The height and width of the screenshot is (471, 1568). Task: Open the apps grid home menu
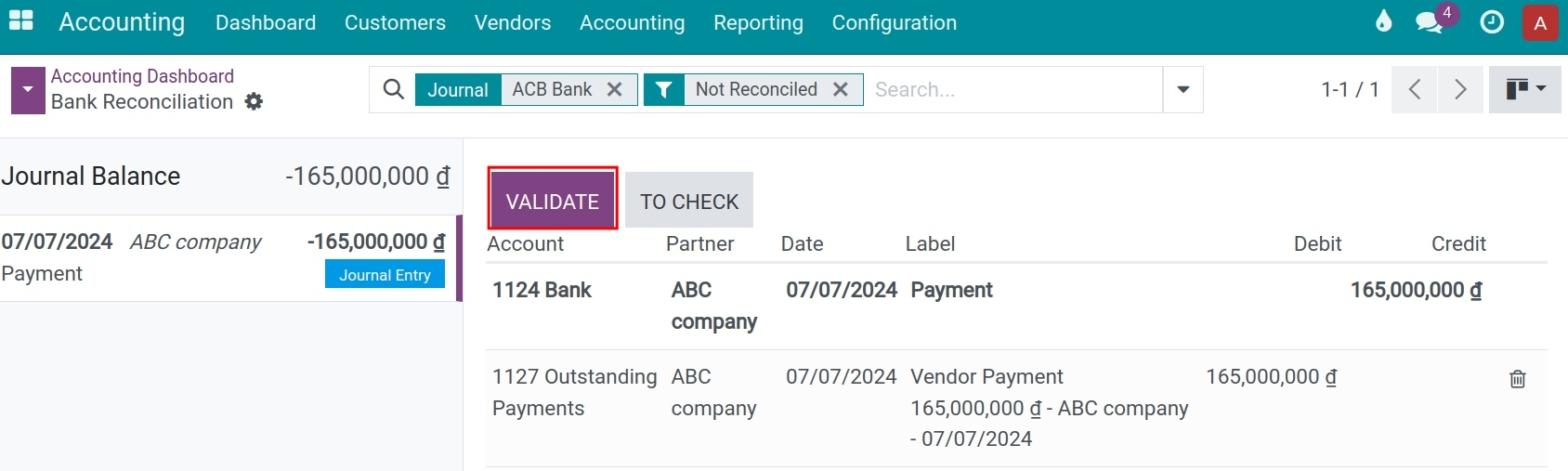[x=20, y=20]
